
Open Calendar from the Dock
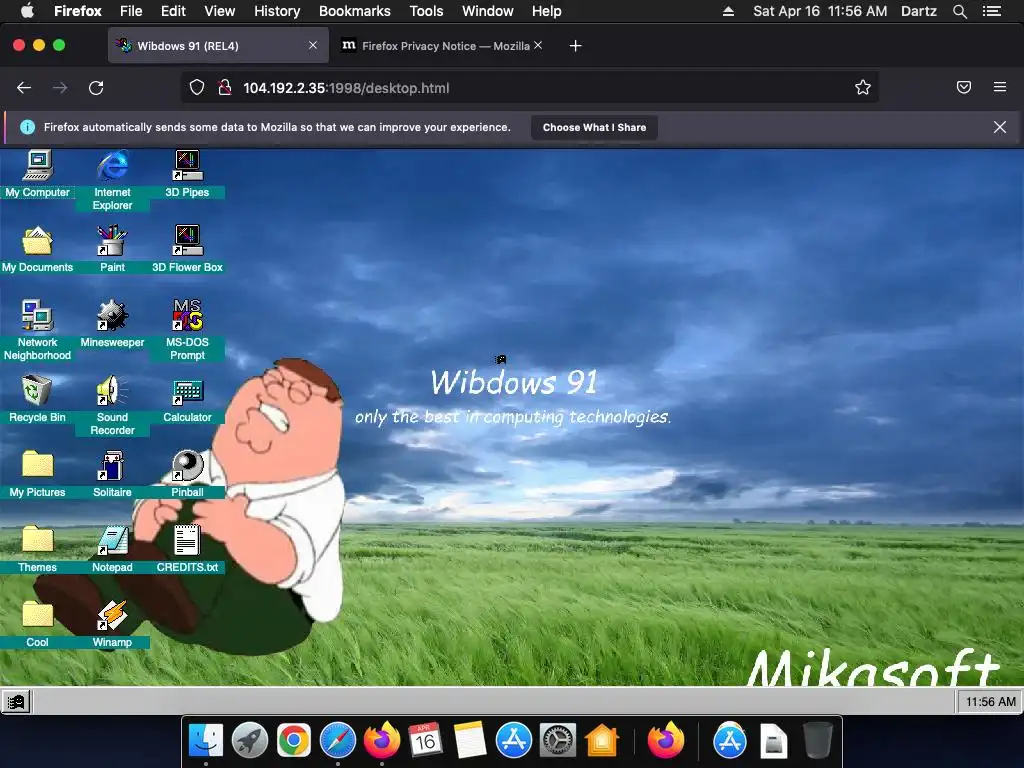pos(426,741)
